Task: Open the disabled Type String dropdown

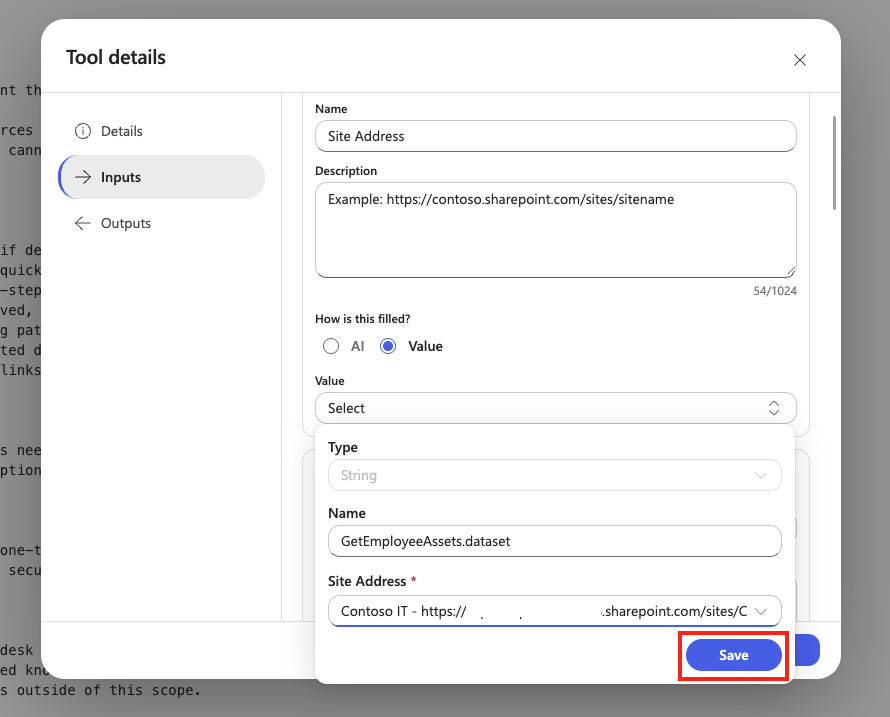Action: pyautogui.click(x=555, y=475)
